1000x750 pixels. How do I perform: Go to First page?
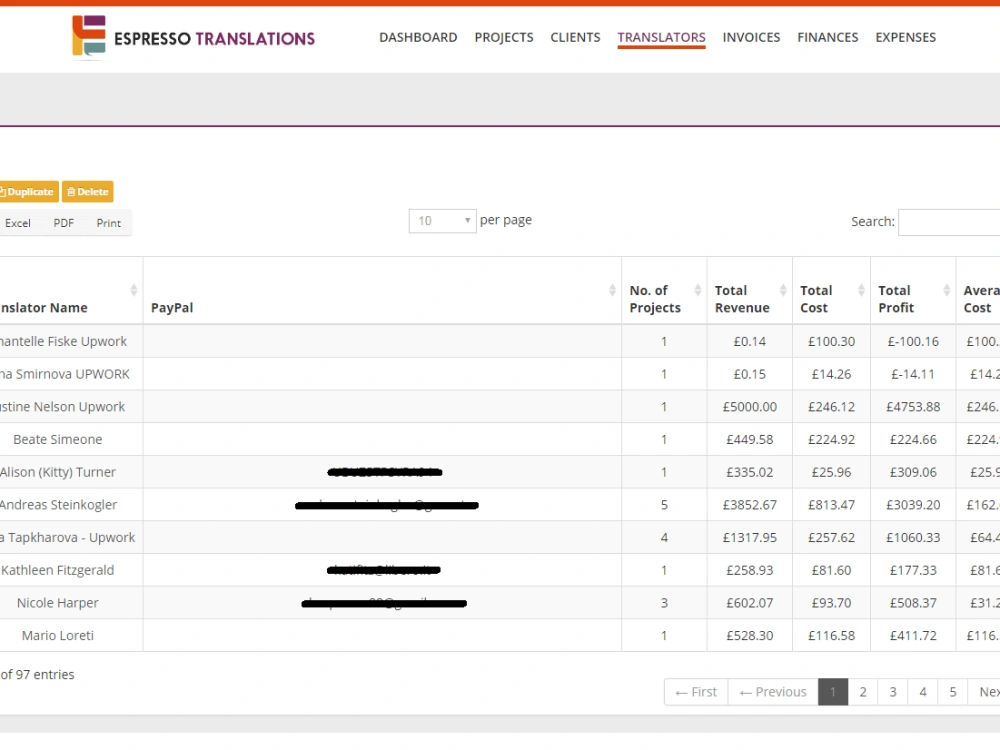coord(696,692)
